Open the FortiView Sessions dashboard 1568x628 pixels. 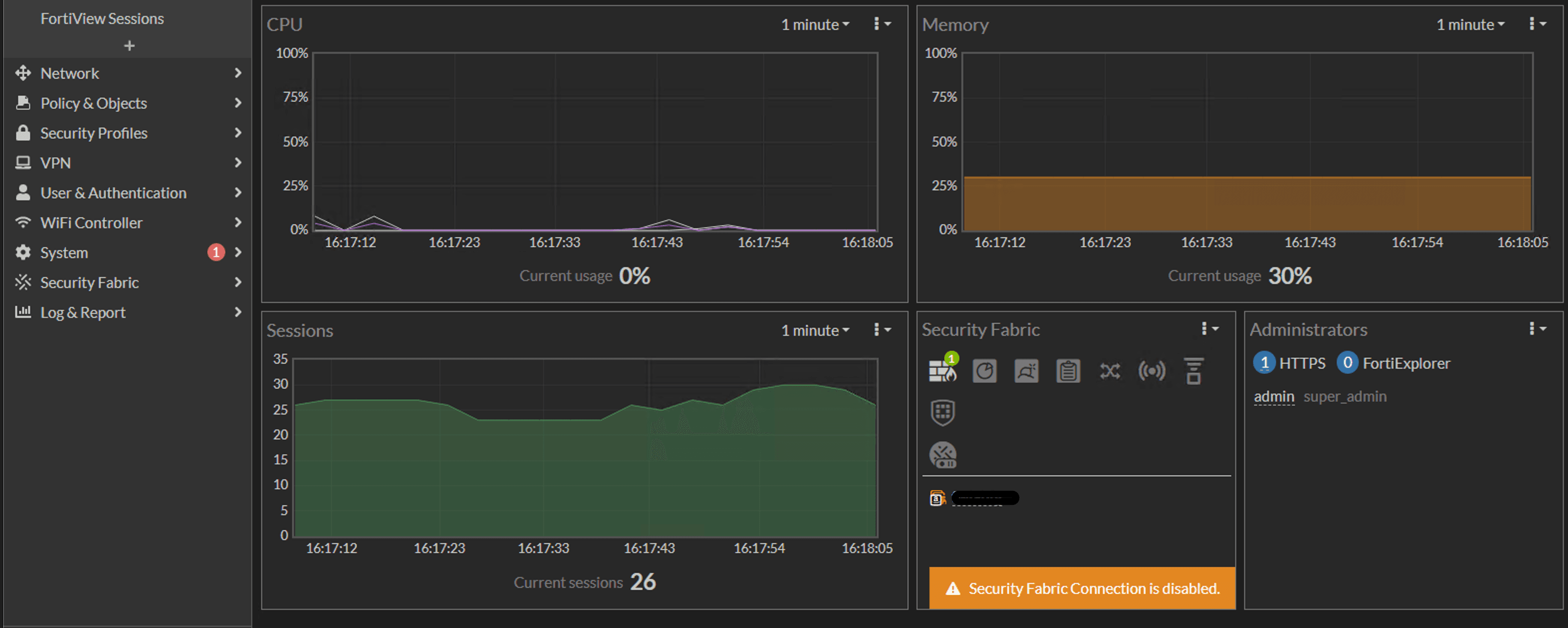pos(102,19)
